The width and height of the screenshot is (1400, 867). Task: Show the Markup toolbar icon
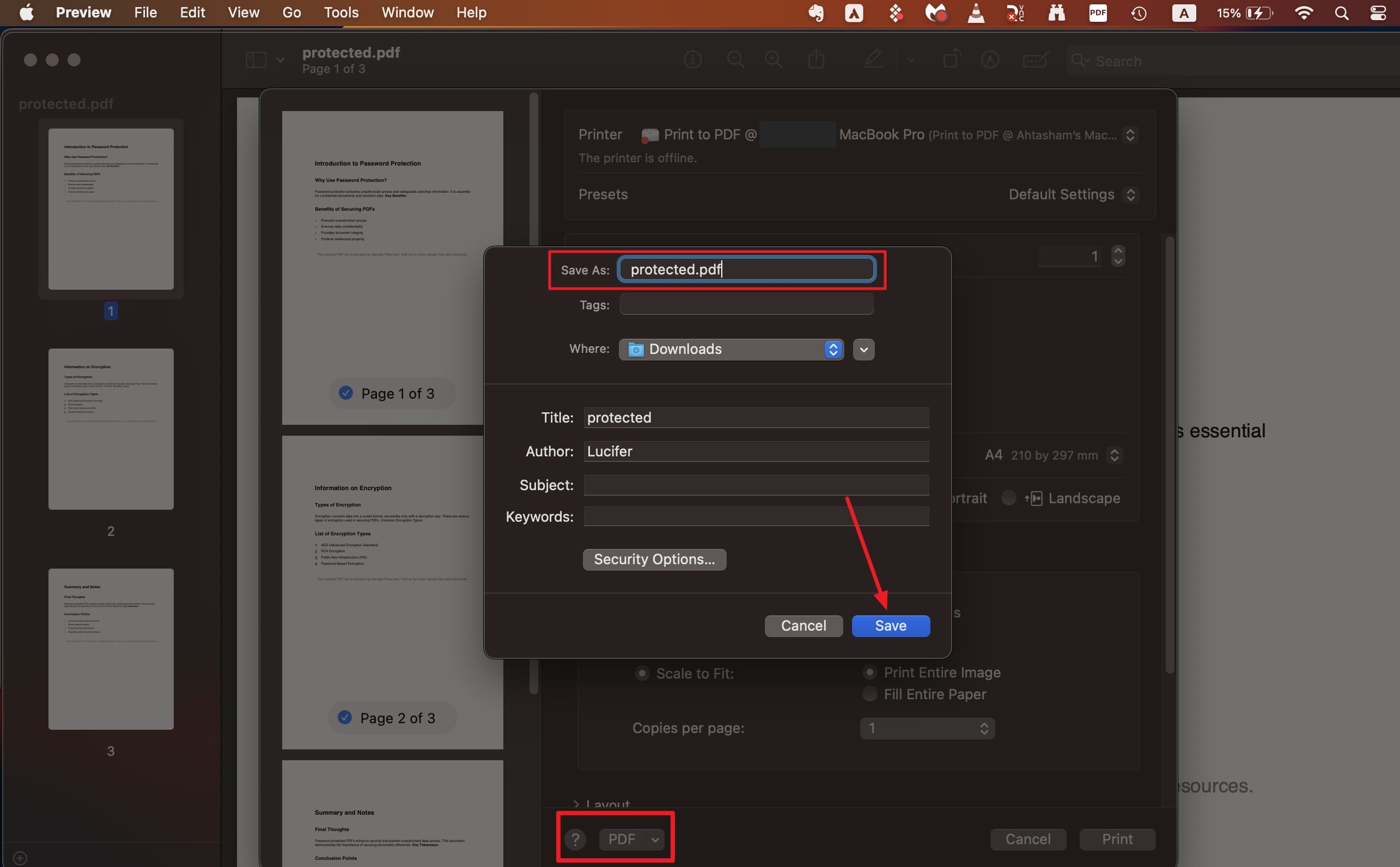tap(990, 60)
